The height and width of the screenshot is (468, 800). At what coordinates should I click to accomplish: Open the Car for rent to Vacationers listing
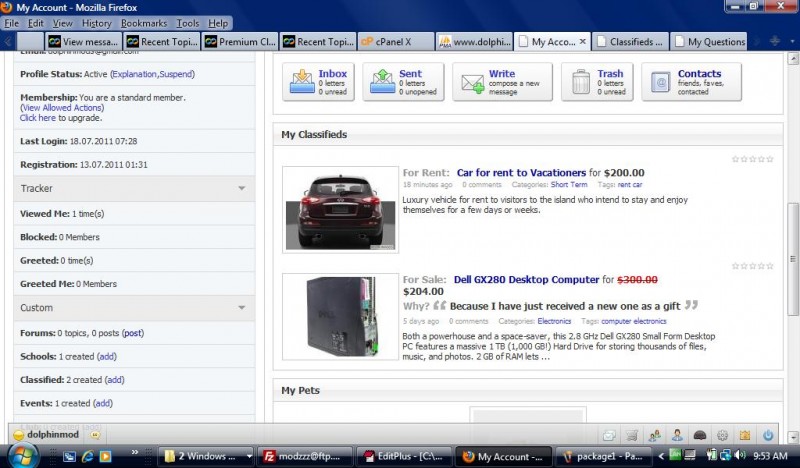point(521,173)
